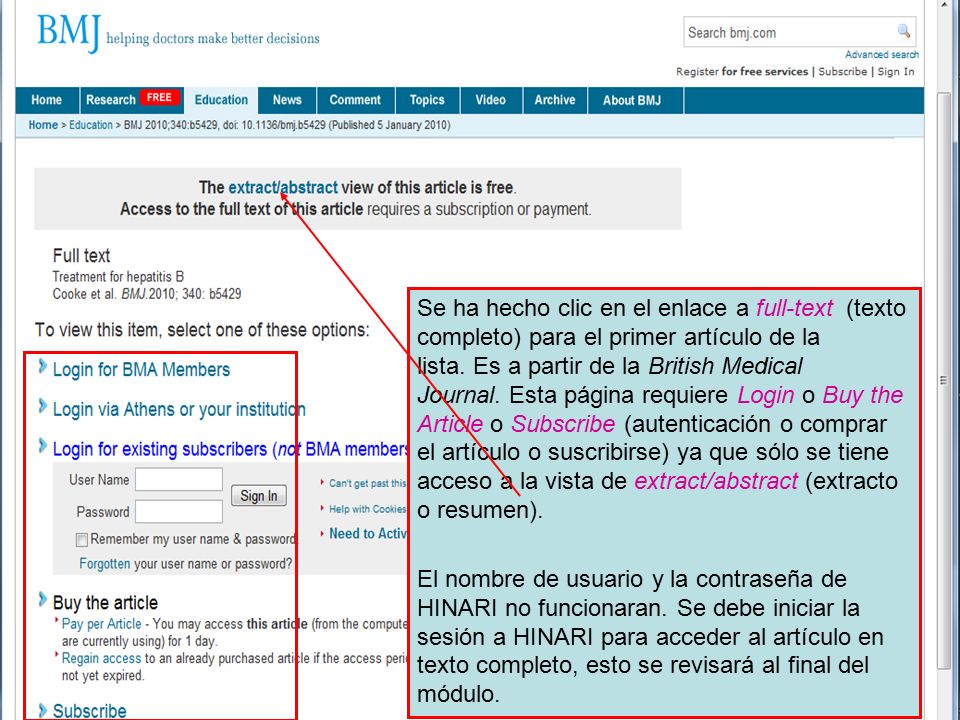The image size is (960, 720).
Task: Collapse Login for existing subscribers arrow
Action: coord(42,446)
